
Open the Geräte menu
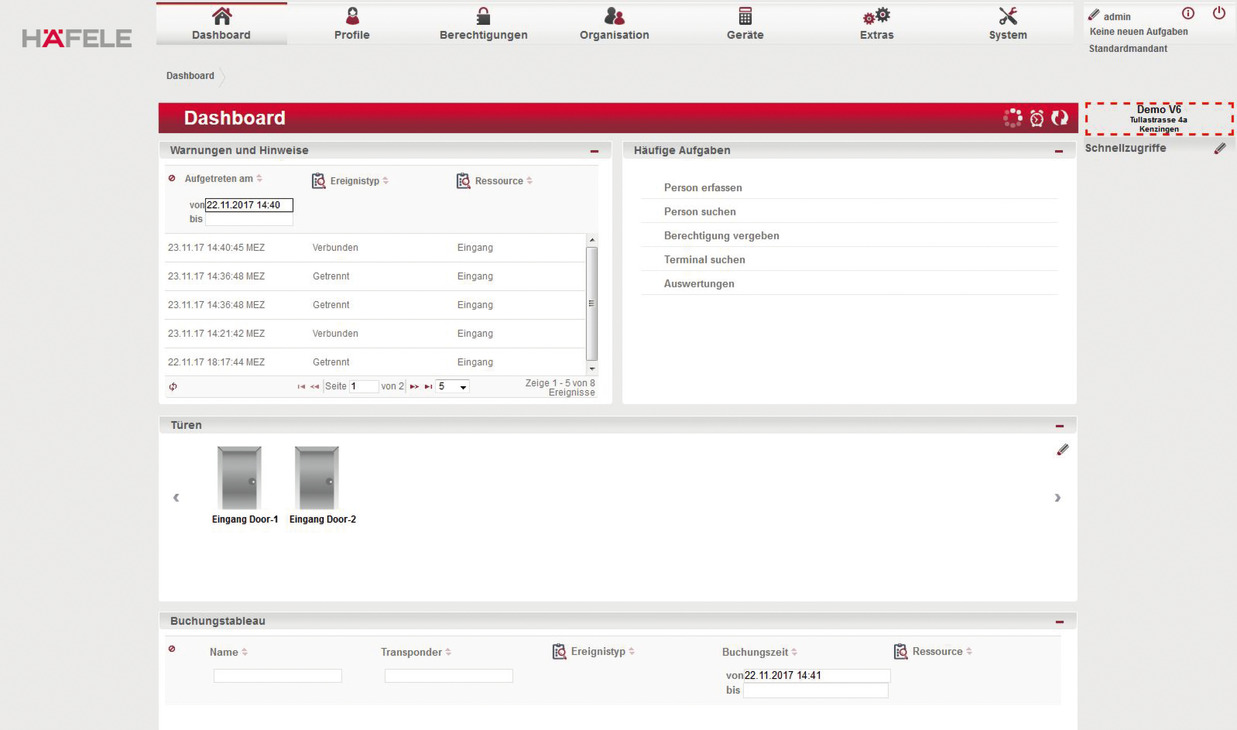pyautogui.click(x=744, y=24)
